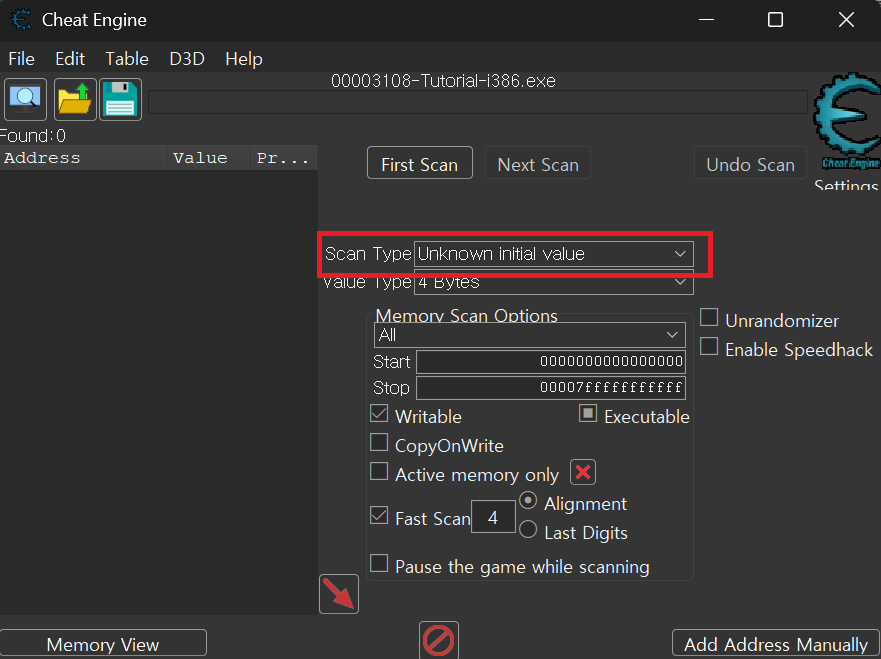
Task: Click the red arrow add-to-address-list icon
Action: click(339, 594)
